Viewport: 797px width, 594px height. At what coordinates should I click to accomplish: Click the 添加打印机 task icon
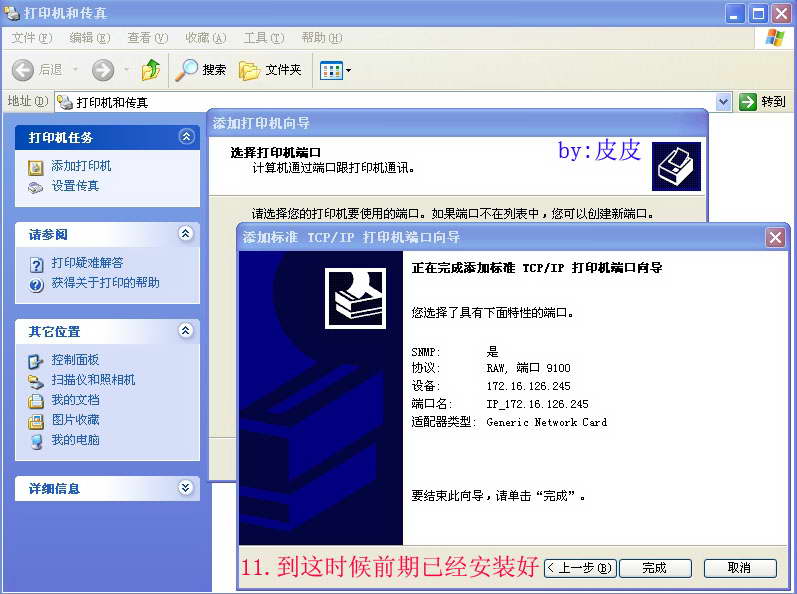point(36,167)
